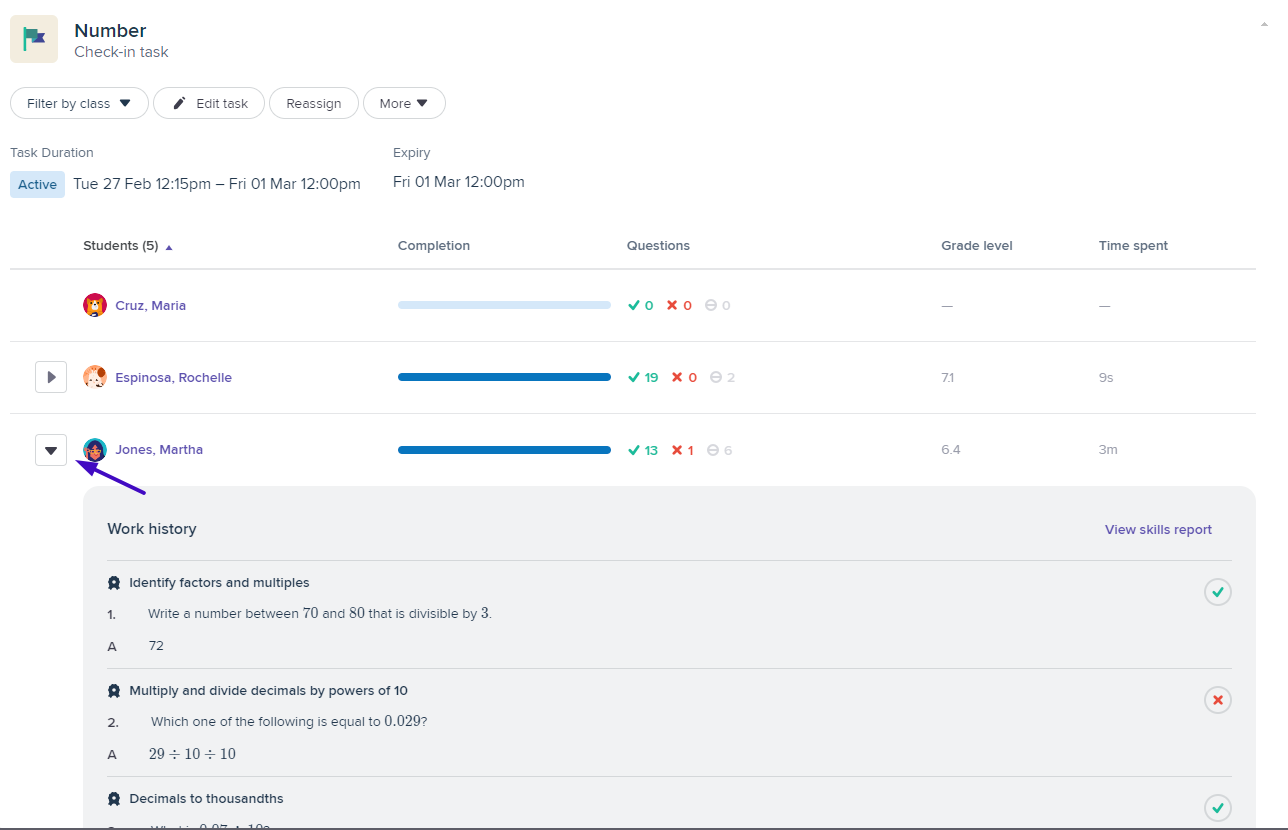Open the Filter by class dropdown
Screen dimensions: 1288x830
[79, 103]
